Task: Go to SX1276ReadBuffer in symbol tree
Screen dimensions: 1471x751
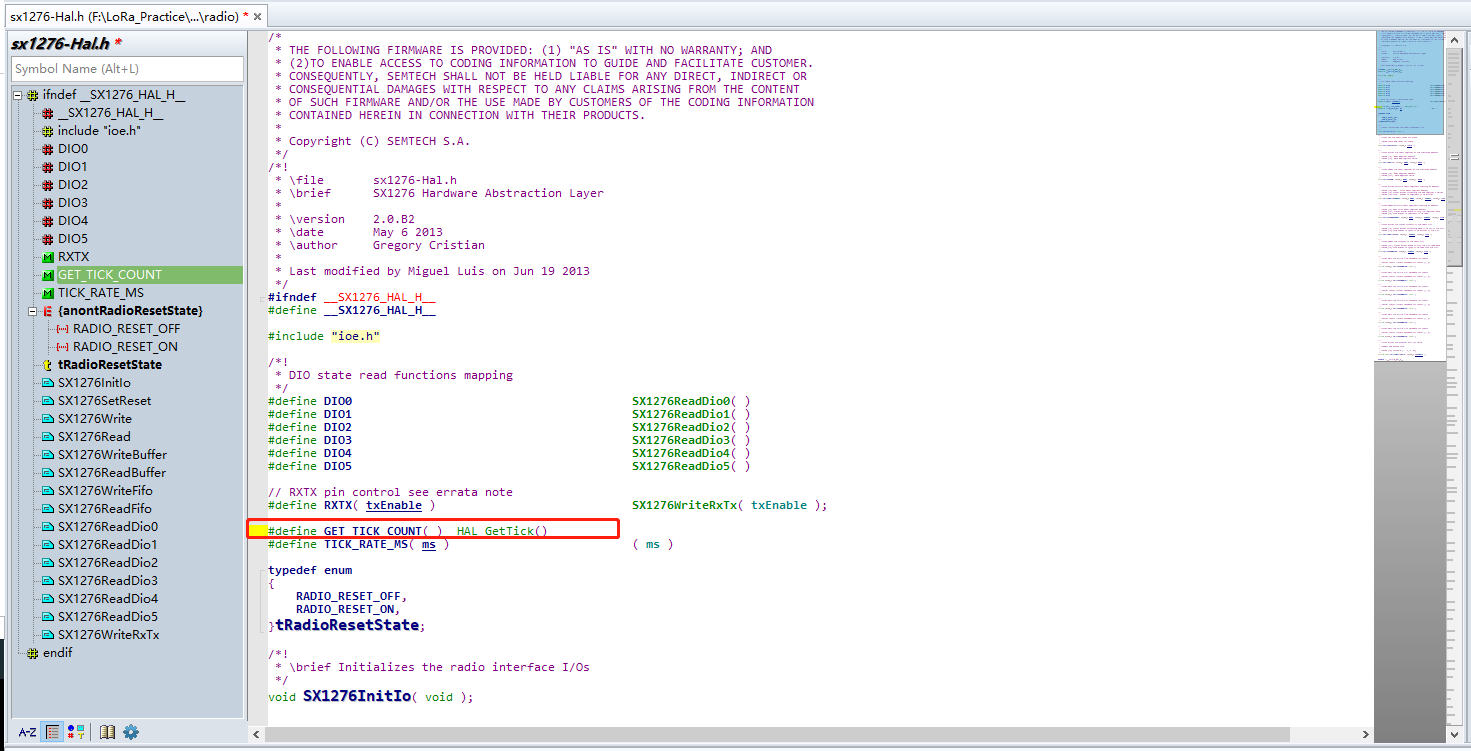Action: (112, 473)
